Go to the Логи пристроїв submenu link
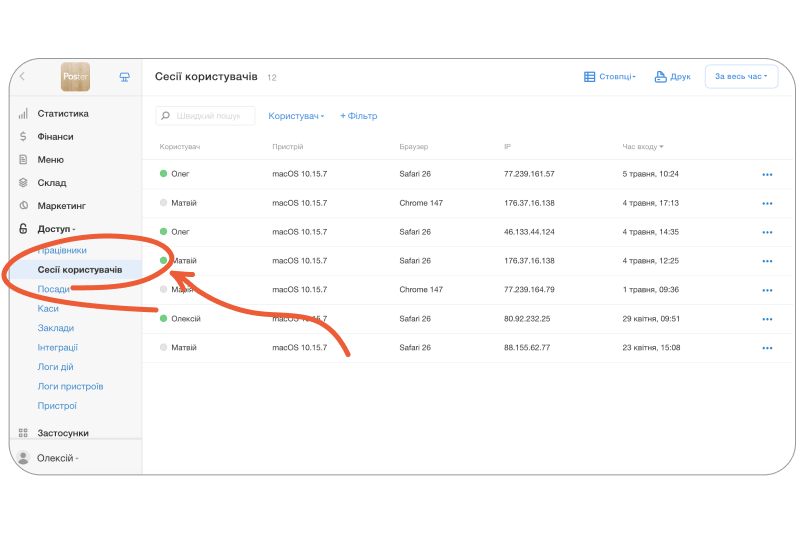Screen dimensions: 800x533 [x=70, y=386]
